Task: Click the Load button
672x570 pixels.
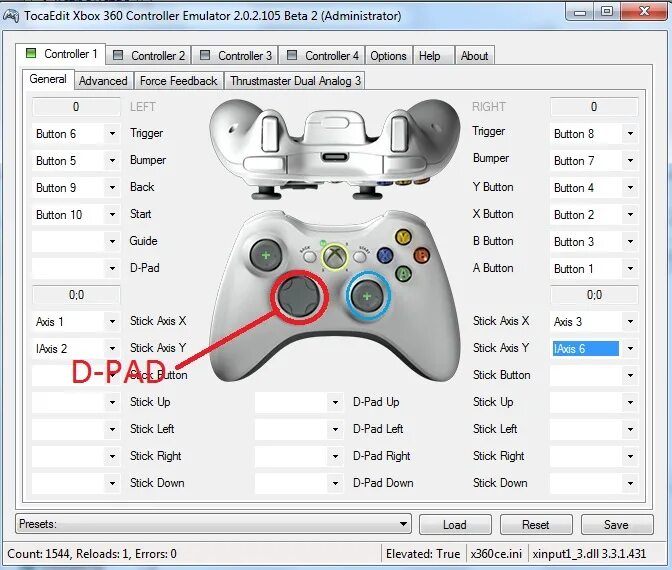Action: pos(455,525)
